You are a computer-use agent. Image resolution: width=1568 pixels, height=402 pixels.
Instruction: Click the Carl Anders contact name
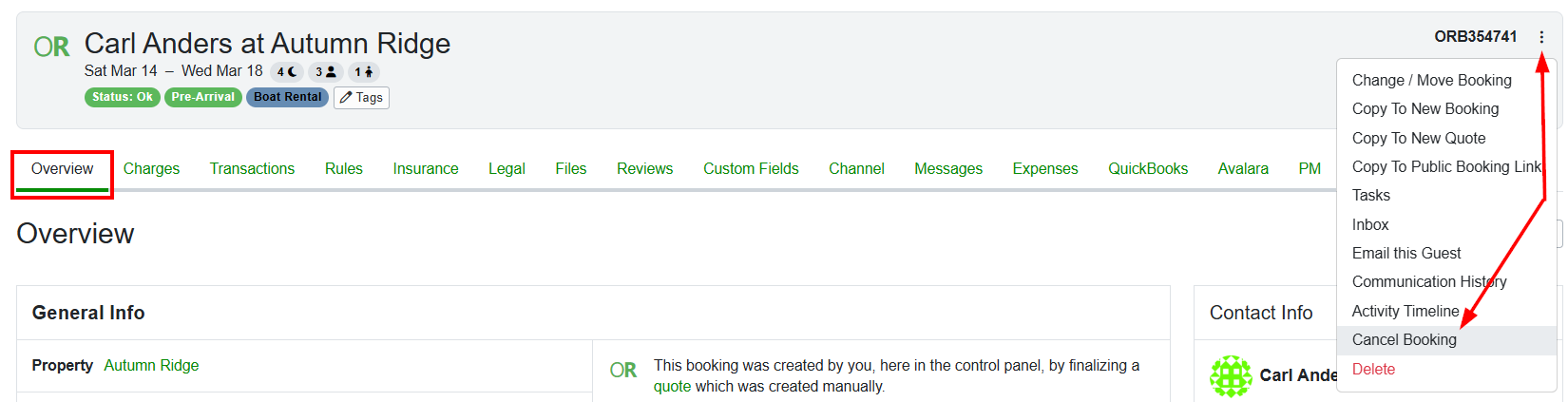(1298, 375)
